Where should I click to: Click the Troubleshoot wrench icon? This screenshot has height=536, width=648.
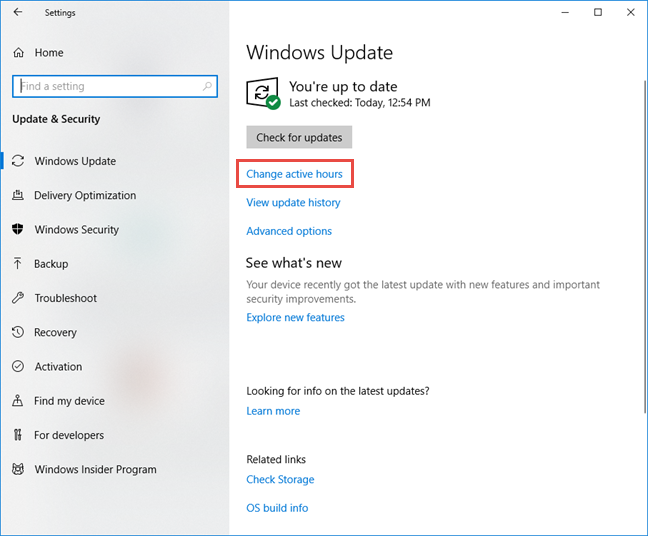pyautogui.click(x=18, y=298)
